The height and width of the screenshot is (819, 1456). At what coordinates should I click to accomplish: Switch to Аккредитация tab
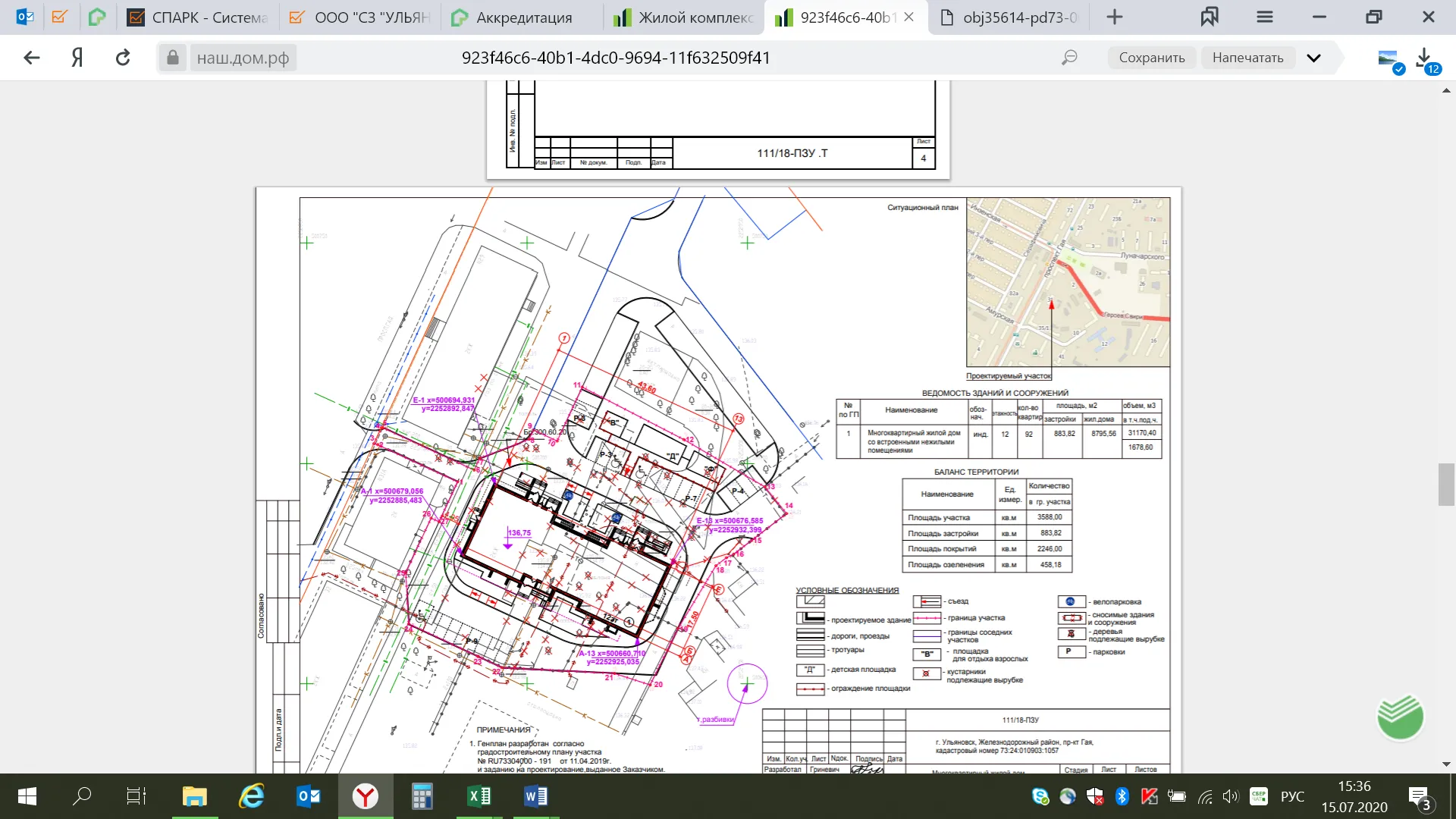pos(523,17)
